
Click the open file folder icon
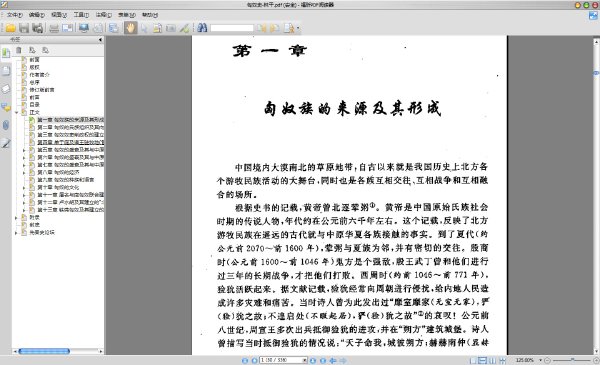[x=10, y=28]
